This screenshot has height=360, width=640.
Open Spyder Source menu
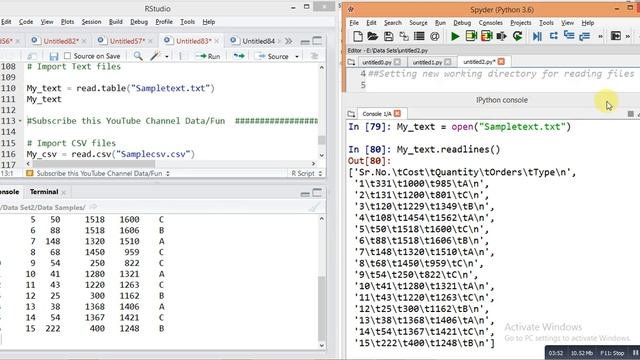point(418,23)
